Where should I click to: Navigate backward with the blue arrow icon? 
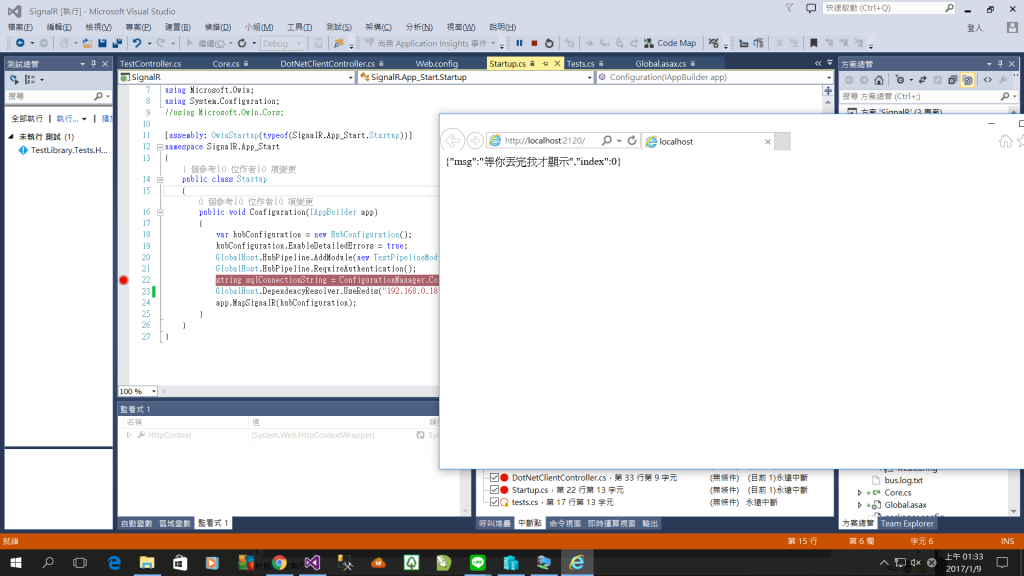[20, 43]
